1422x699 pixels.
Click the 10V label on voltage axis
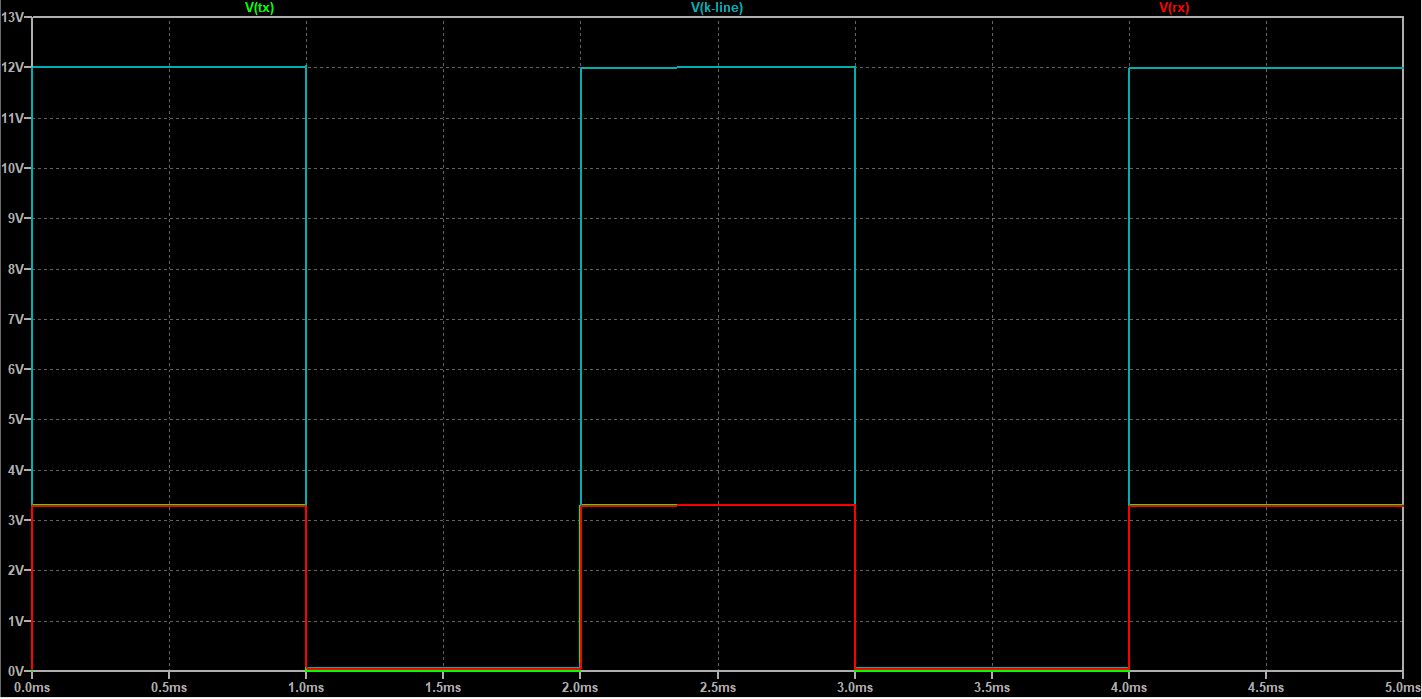coord(14,168)
